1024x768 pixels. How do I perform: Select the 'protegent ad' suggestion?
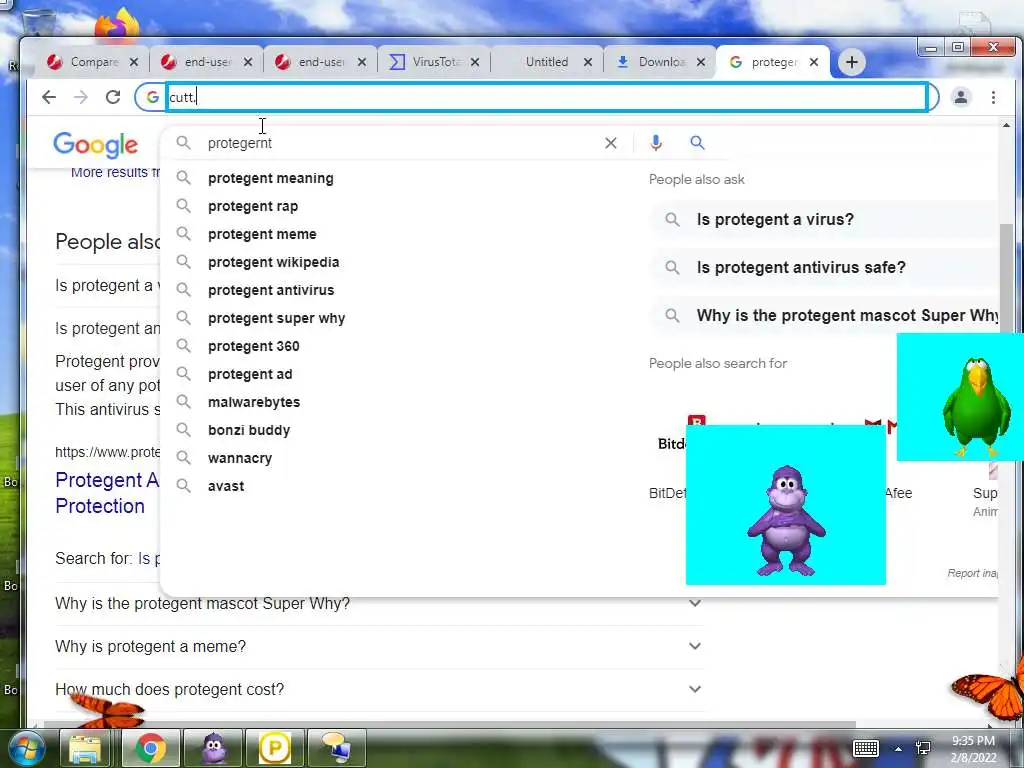pos(250,375)
